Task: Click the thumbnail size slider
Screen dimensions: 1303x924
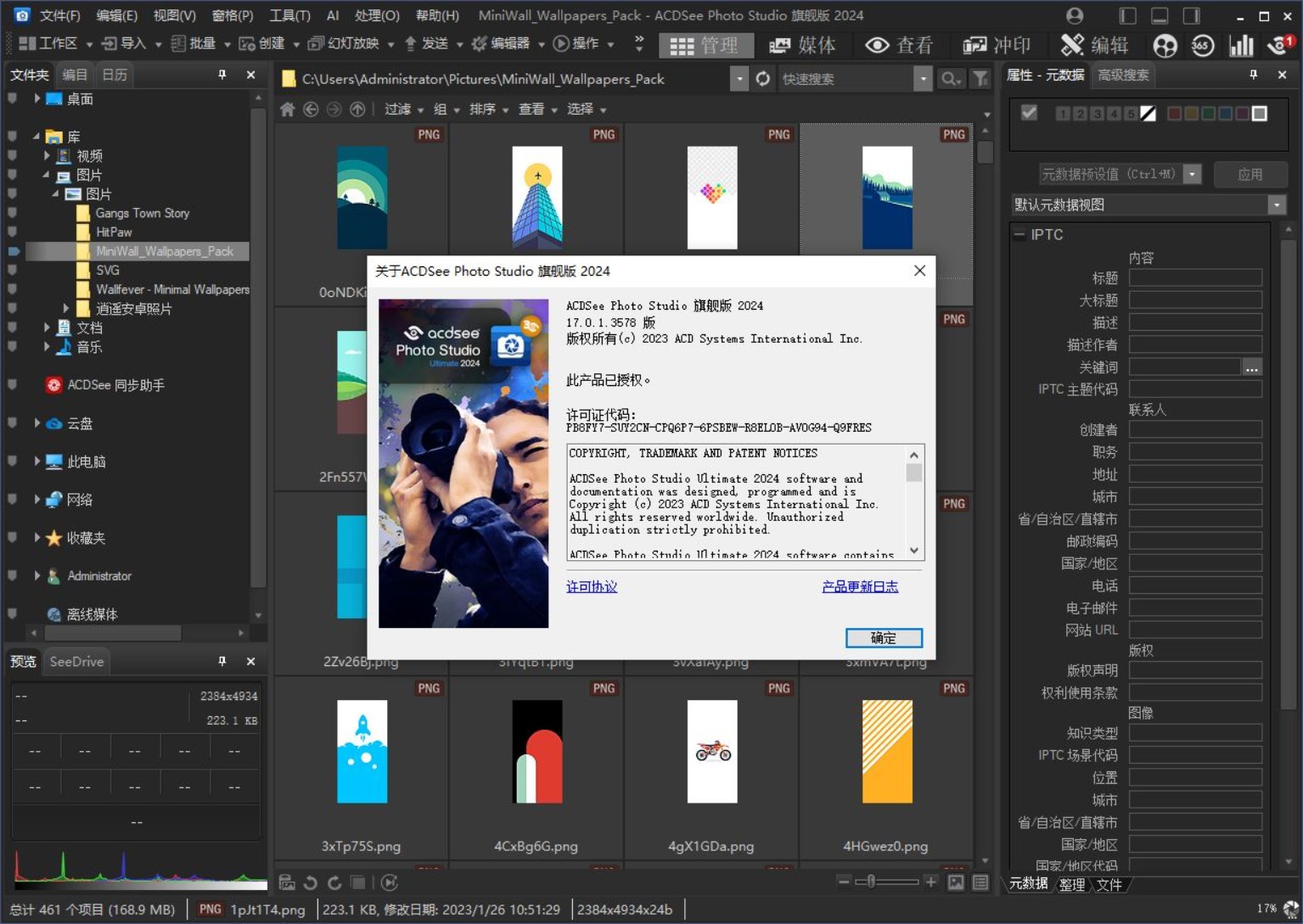Action: pyautogui.click(x=886, y=882)
